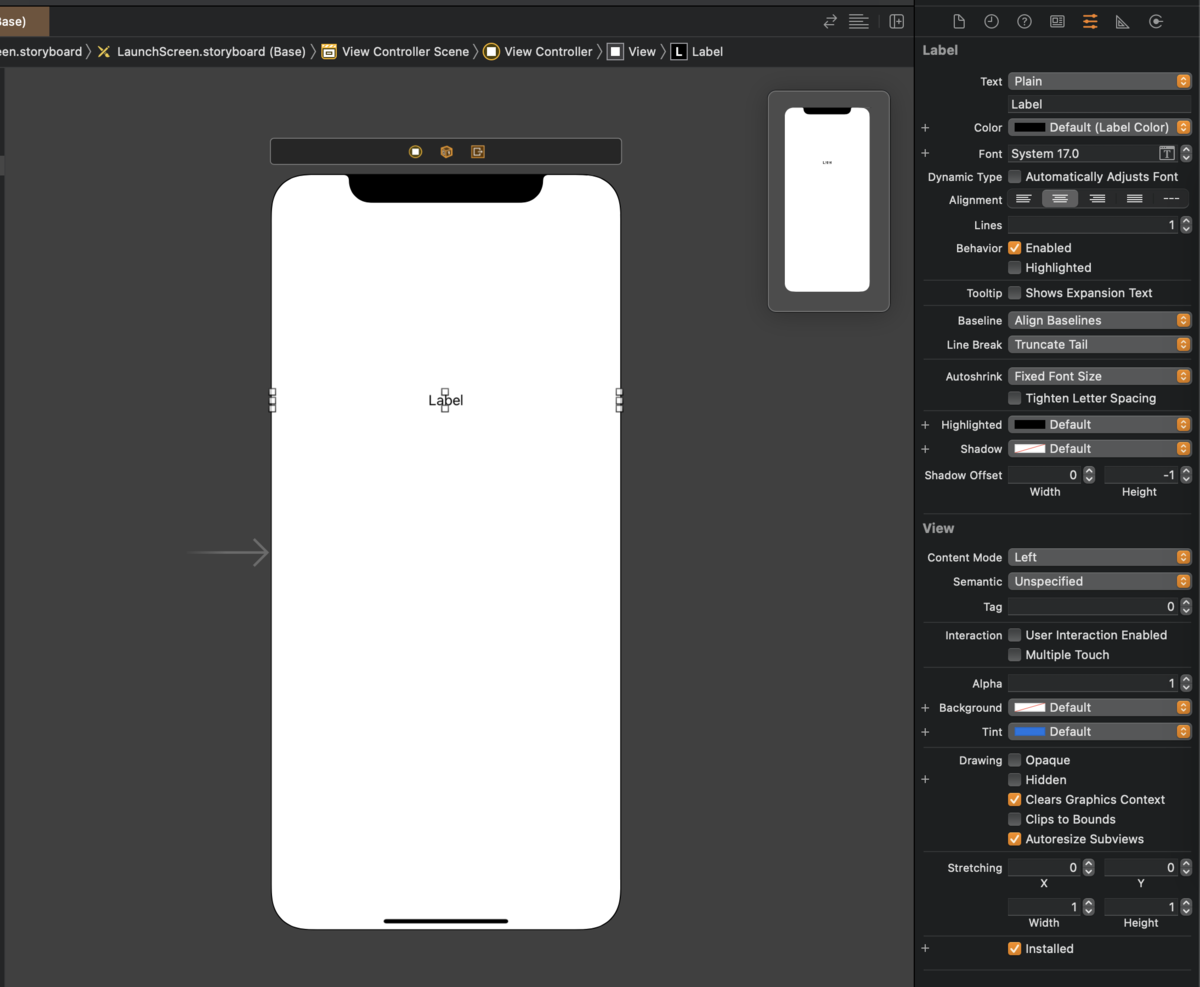The width and height of the screenshot is (1200, 987).
Task: Set alignment to natural dashes
Action: click(1171, 199)
